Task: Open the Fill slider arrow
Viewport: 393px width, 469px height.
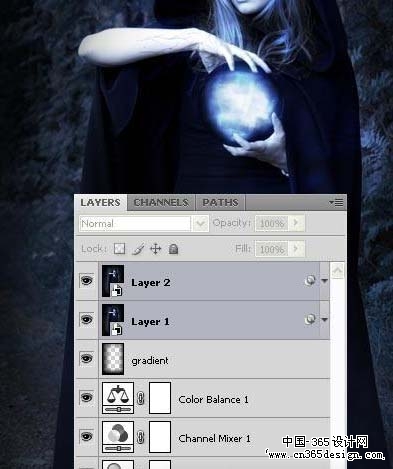Action: coord(296,249)
